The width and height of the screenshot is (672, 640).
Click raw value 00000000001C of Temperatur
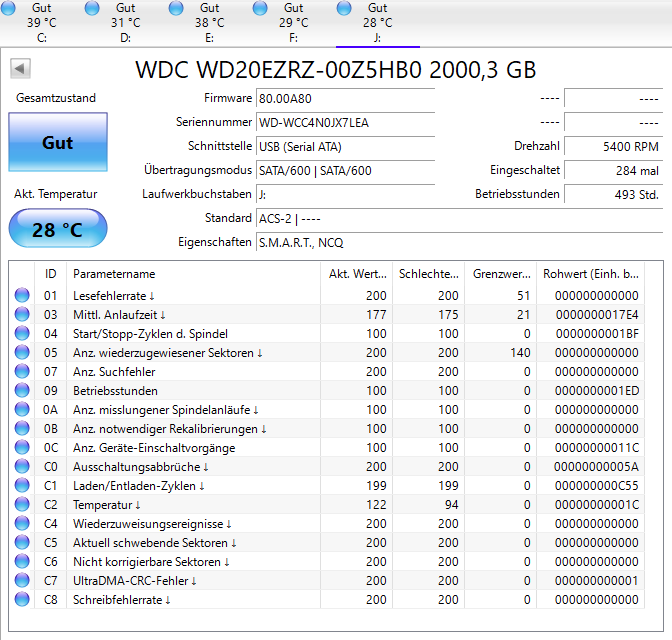(x=597, y=505)
